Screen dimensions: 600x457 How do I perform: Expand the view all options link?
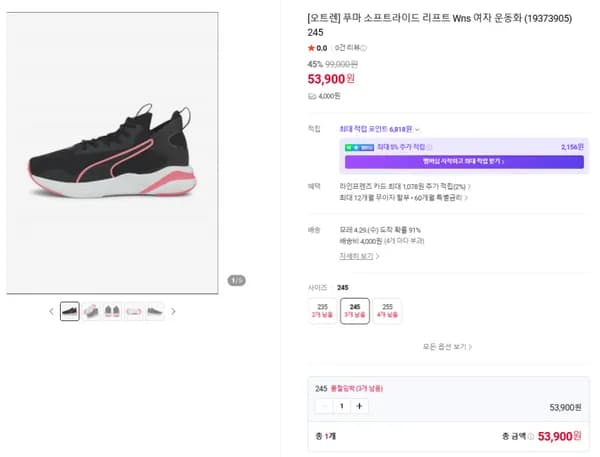tap(447, 346)
